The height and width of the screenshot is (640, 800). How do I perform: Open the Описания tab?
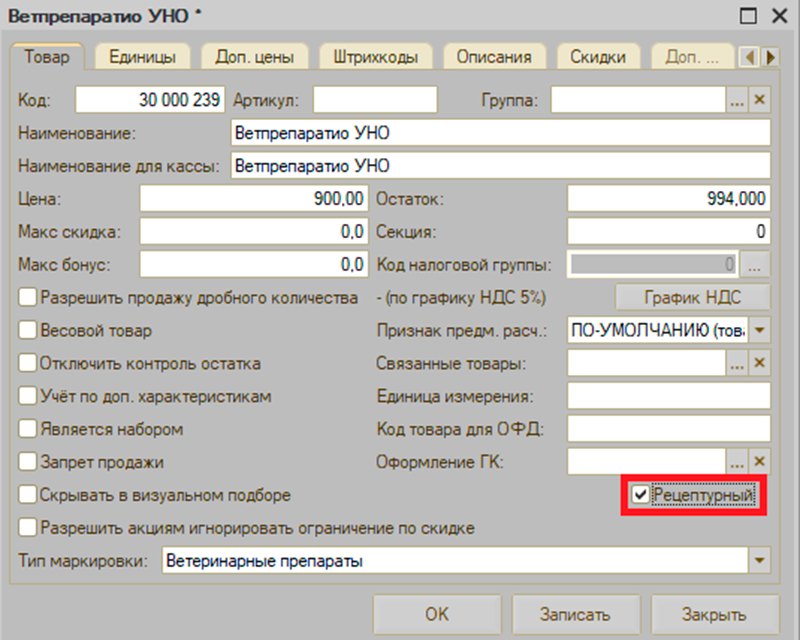(x=494, y=57)
